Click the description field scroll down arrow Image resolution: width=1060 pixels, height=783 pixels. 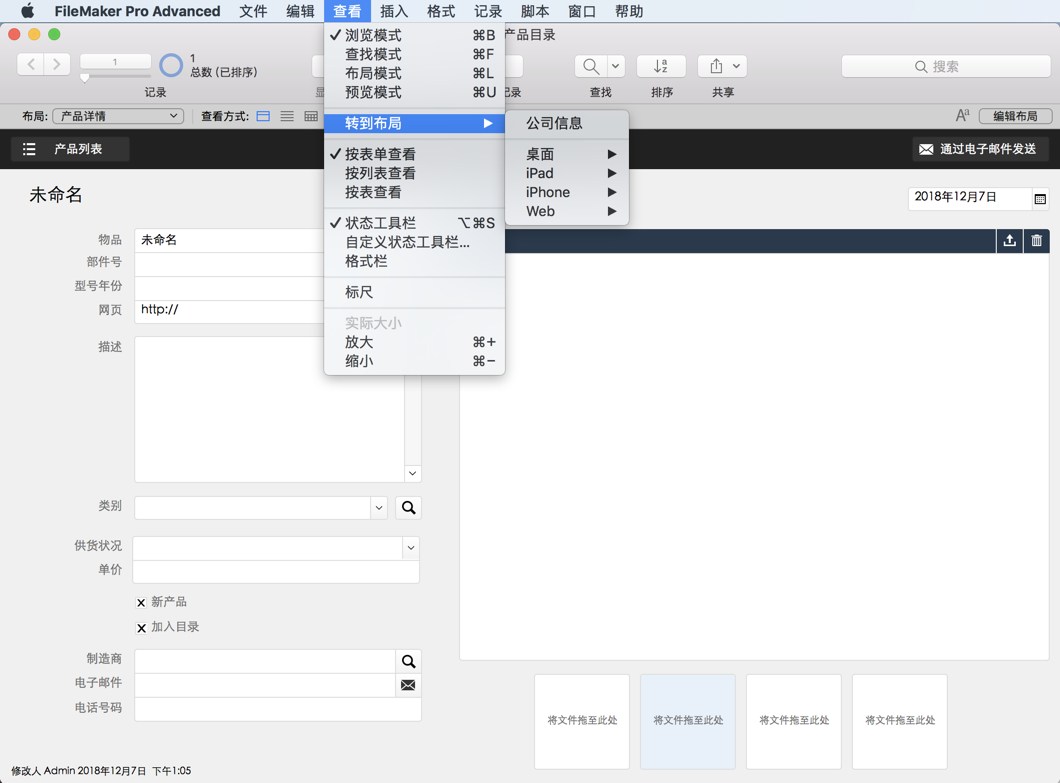(x=412, y=473)
